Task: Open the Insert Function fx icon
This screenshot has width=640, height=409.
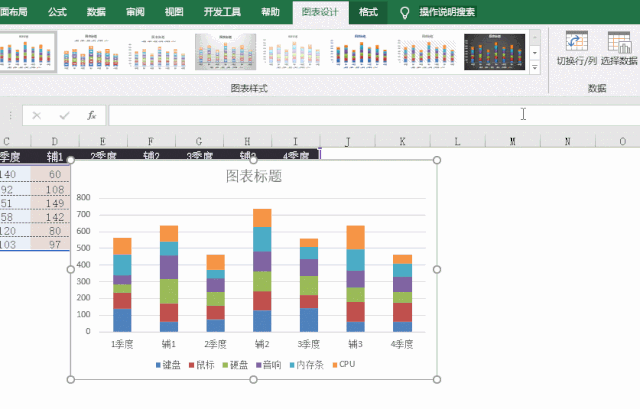Action: [91, 116]
